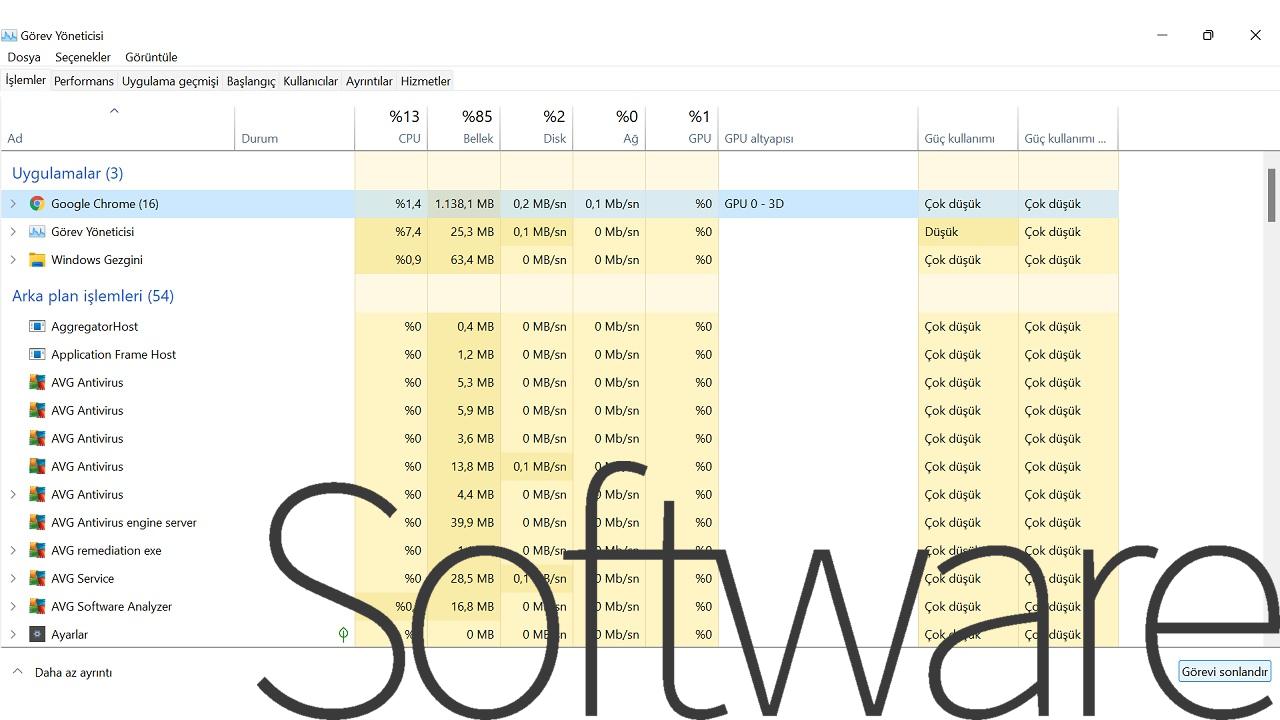Open the Dosya menu
The image size is (1280, 720).
[x=24, y=57]
